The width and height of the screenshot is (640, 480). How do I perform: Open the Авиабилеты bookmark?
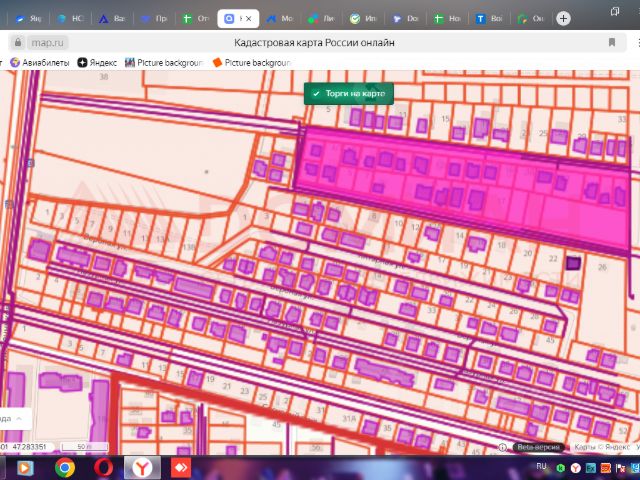pos(41,62)
